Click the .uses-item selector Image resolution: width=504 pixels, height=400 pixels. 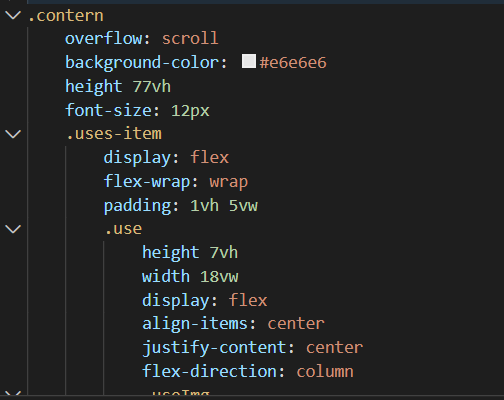tap(114, 134)
